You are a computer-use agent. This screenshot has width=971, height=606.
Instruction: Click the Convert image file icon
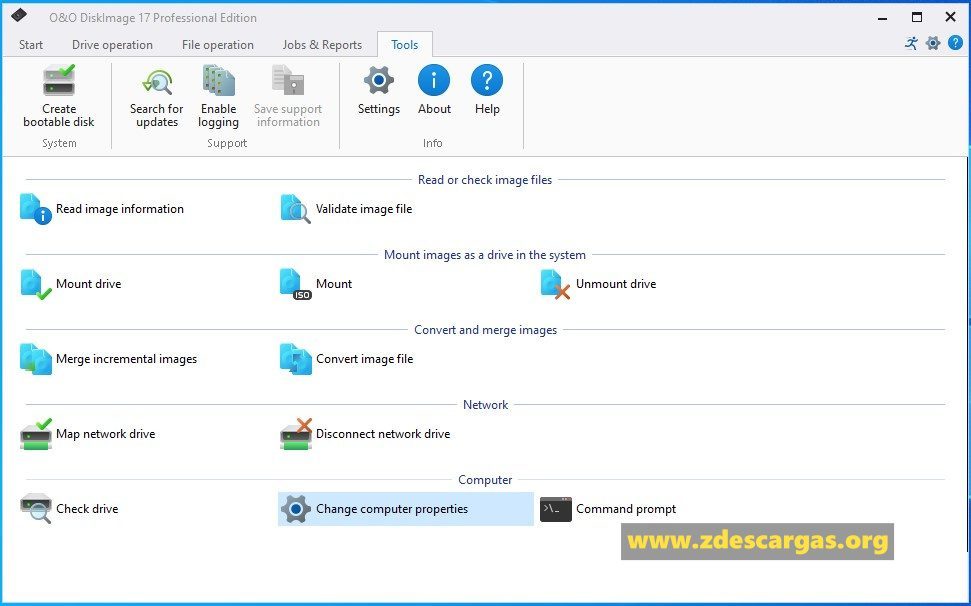295,359
